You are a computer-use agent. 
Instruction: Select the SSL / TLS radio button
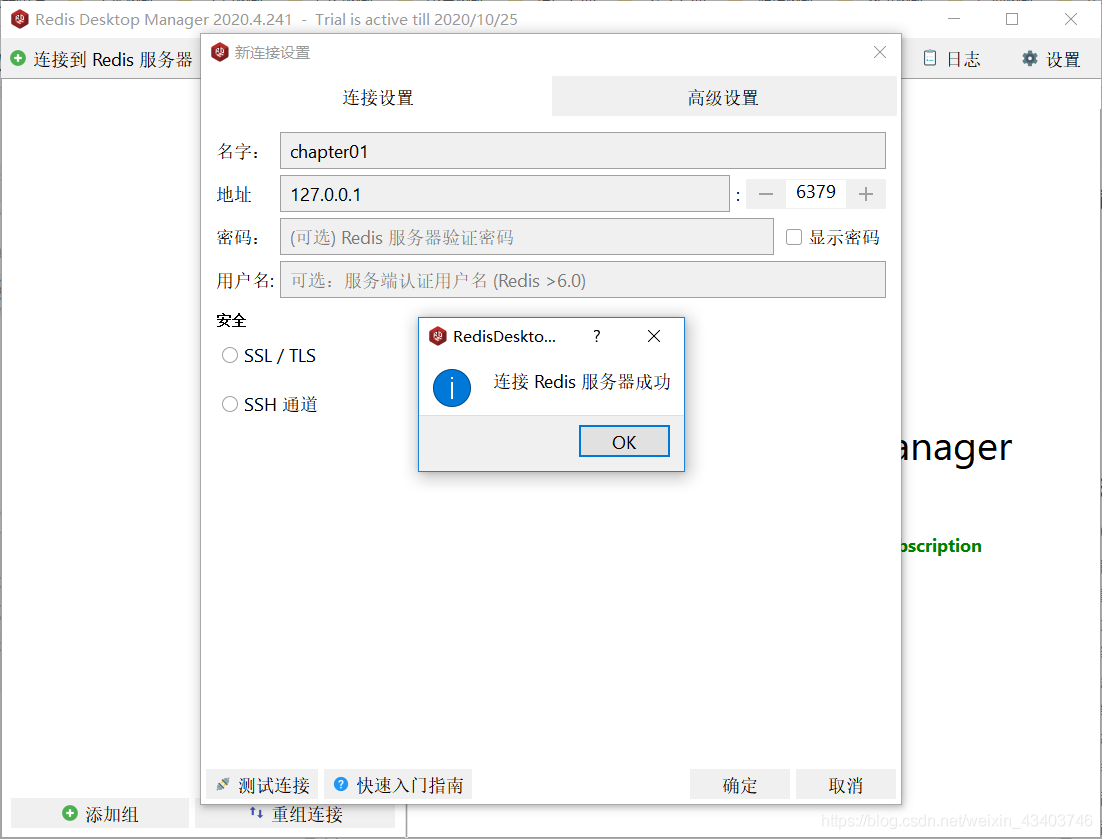(229, 355)
